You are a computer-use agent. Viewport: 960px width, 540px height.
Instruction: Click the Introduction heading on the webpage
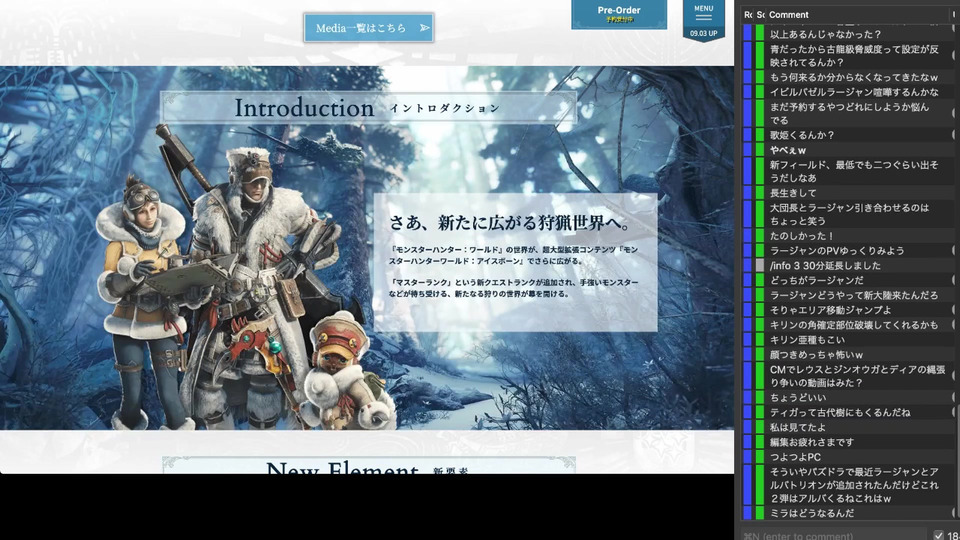(304, 108)
